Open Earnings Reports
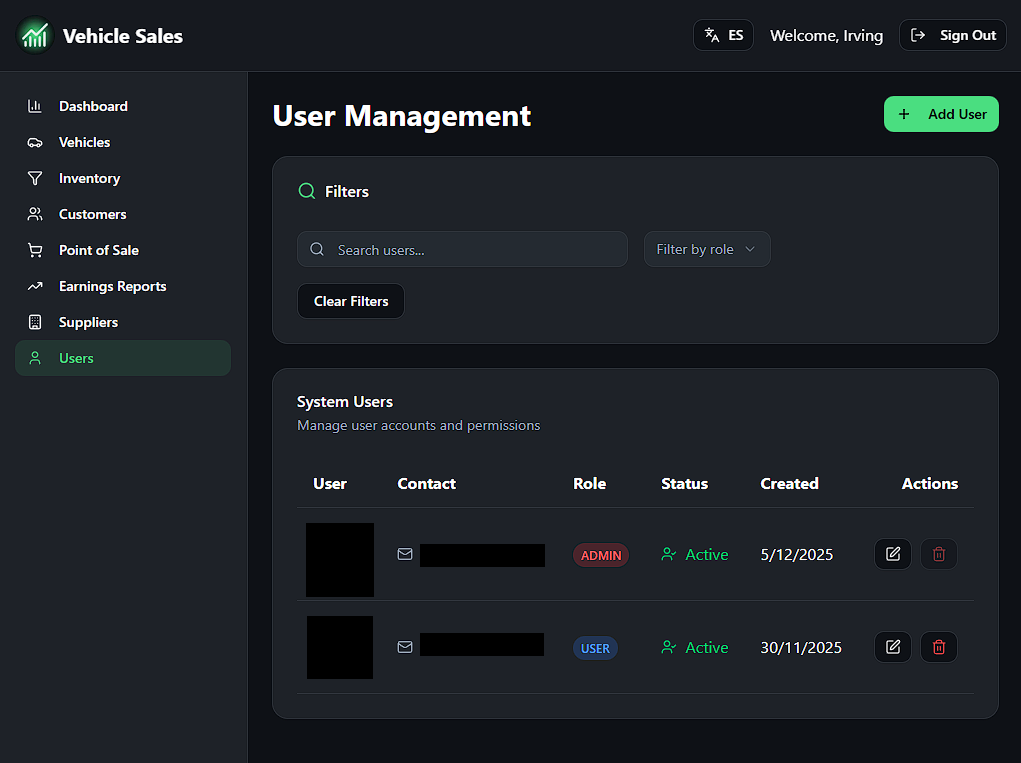The width and height of the screenshot is (1021, 763). (x=123, y=286)
